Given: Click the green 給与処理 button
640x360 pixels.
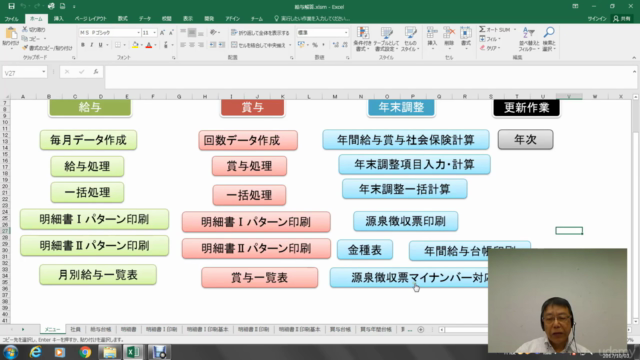Looking at the screenshot, I should (x=87, y=166).
